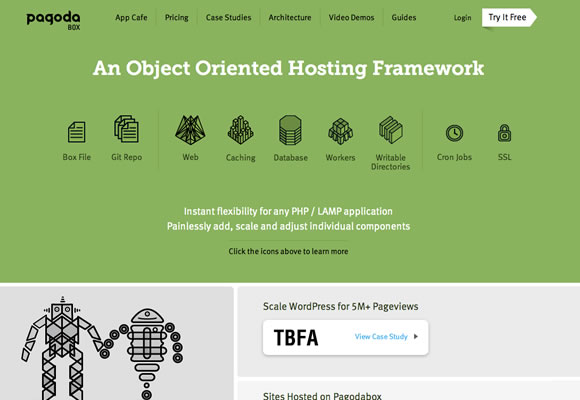
Task: Select the Workers cubes icon
Action: tap(340, 131)
